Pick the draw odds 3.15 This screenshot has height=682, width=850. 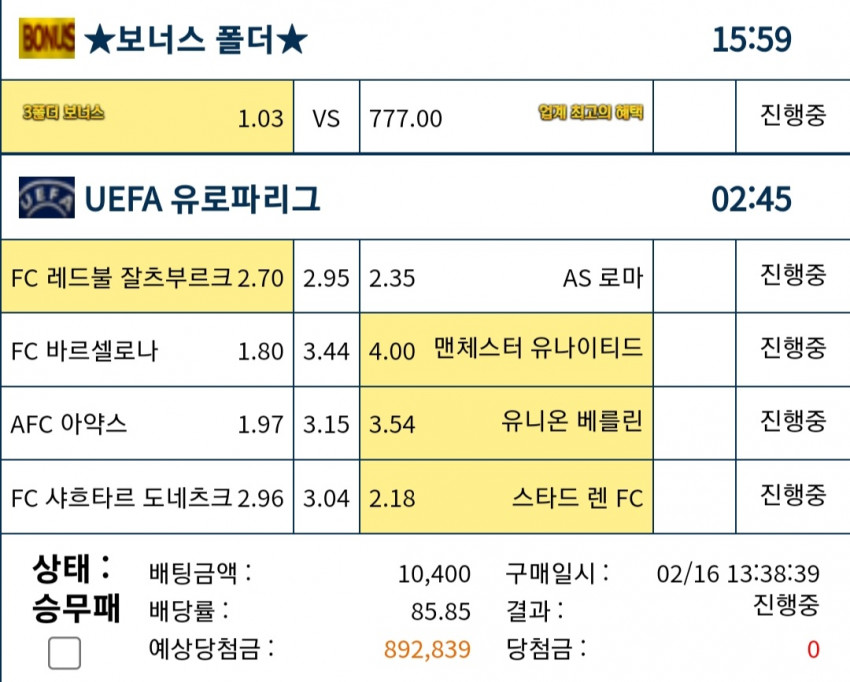coord(326,423)
